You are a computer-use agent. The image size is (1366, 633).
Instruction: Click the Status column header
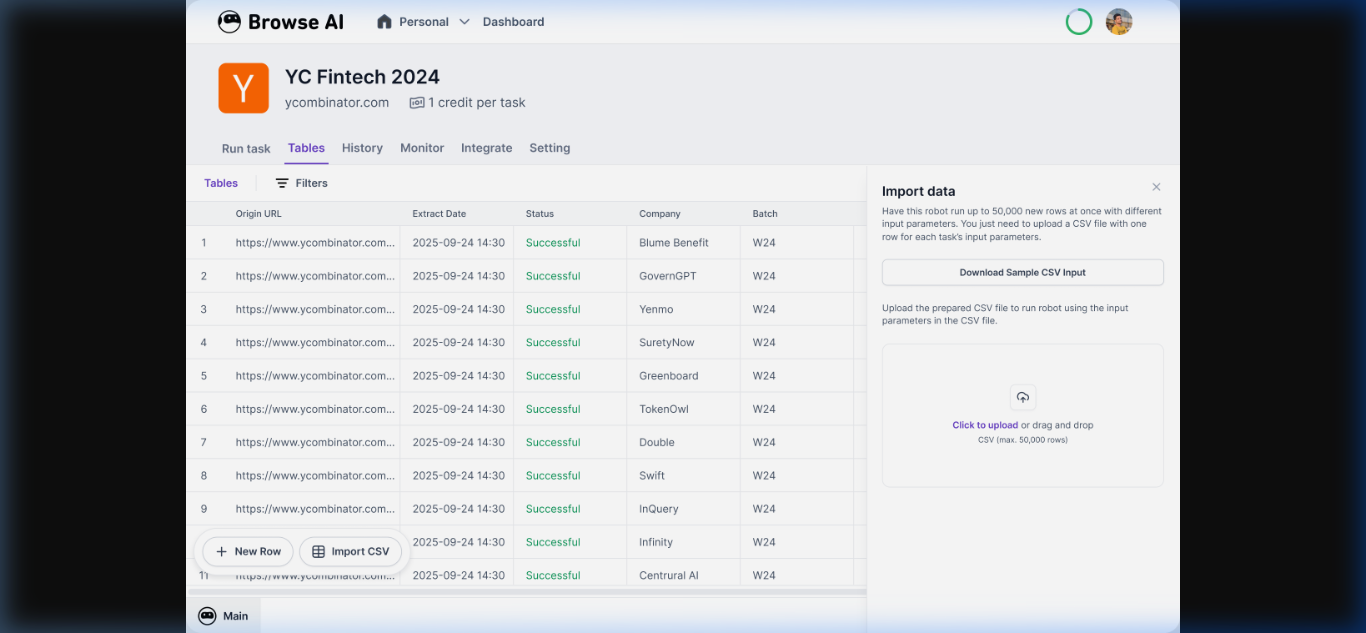tap(540, 214)
